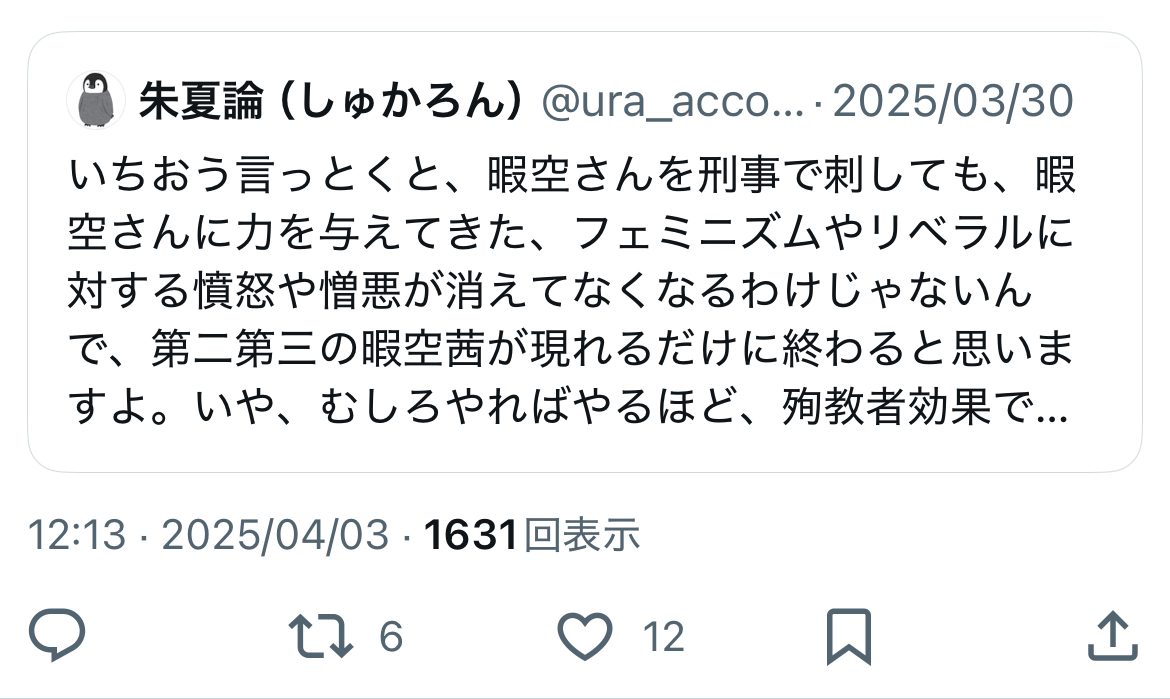
Task: Open the share upload arrow icon
Action: tap(1112, 636)
